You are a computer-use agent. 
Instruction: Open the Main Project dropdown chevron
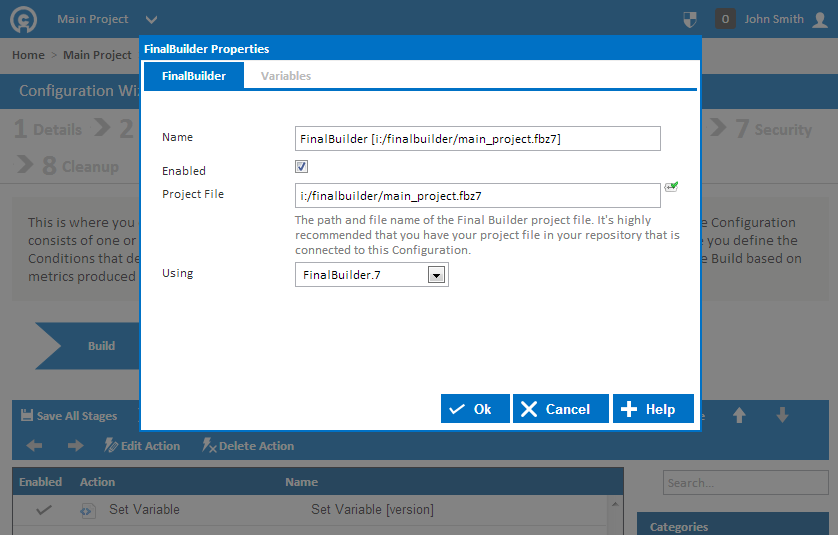click(152, 20)
